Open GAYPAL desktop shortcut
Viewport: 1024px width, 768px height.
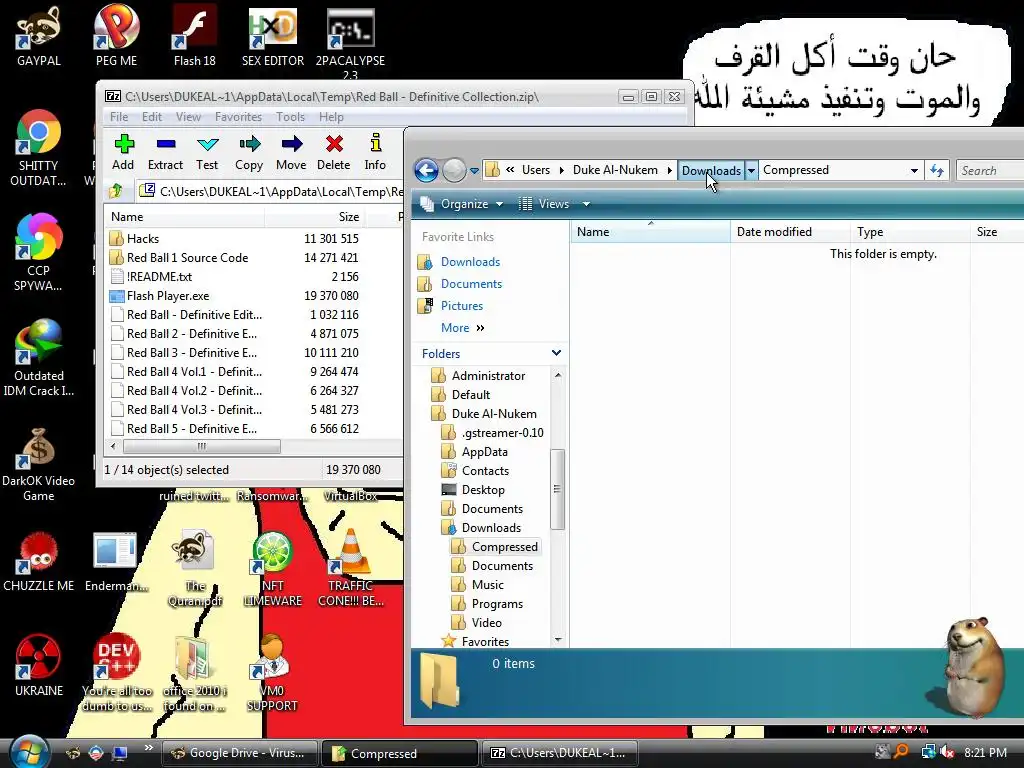39,36
